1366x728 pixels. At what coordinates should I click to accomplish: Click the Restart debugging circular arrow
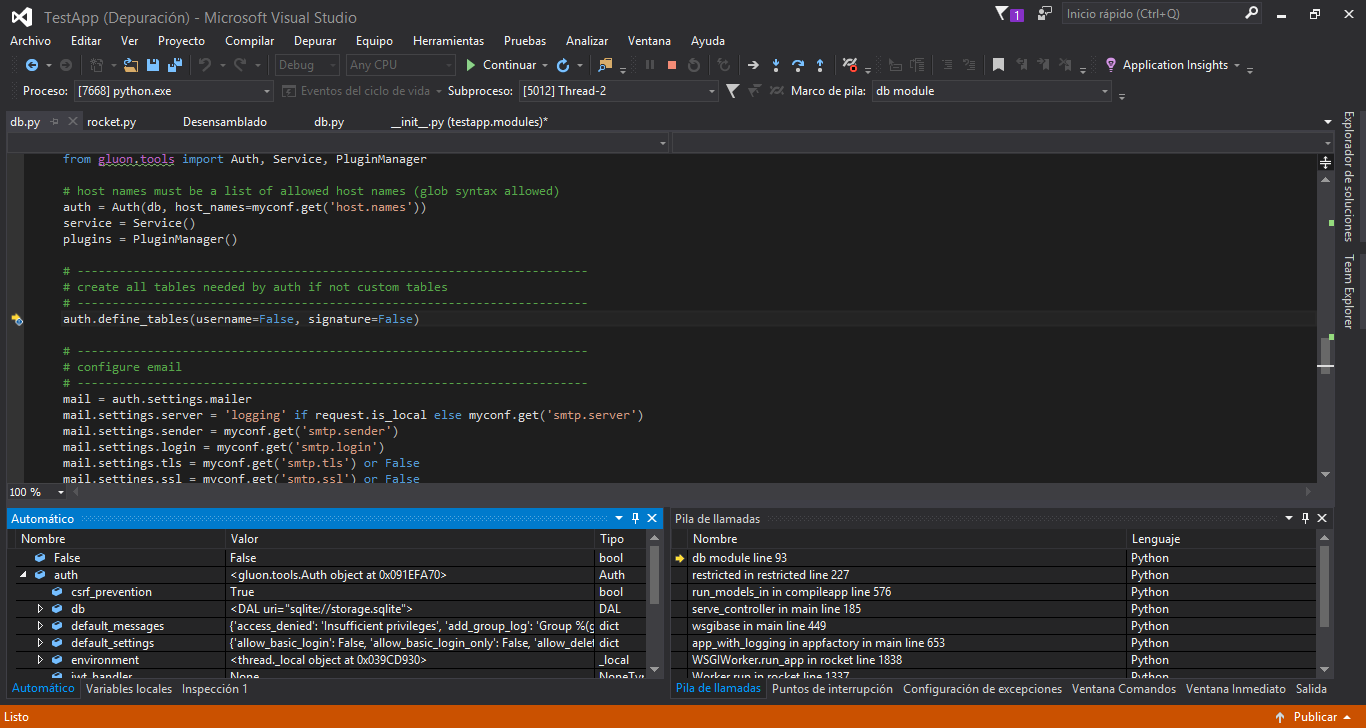pos(694,65)
